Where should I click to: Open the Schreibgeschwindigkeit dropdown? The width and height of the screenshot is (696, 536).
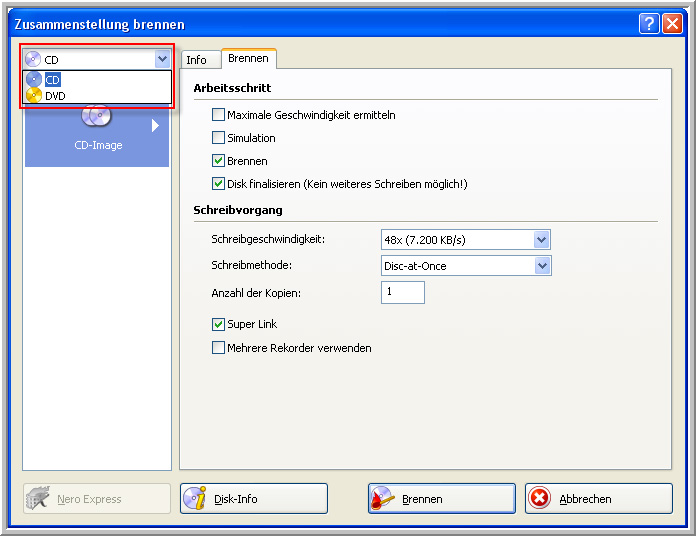(542, 240)
